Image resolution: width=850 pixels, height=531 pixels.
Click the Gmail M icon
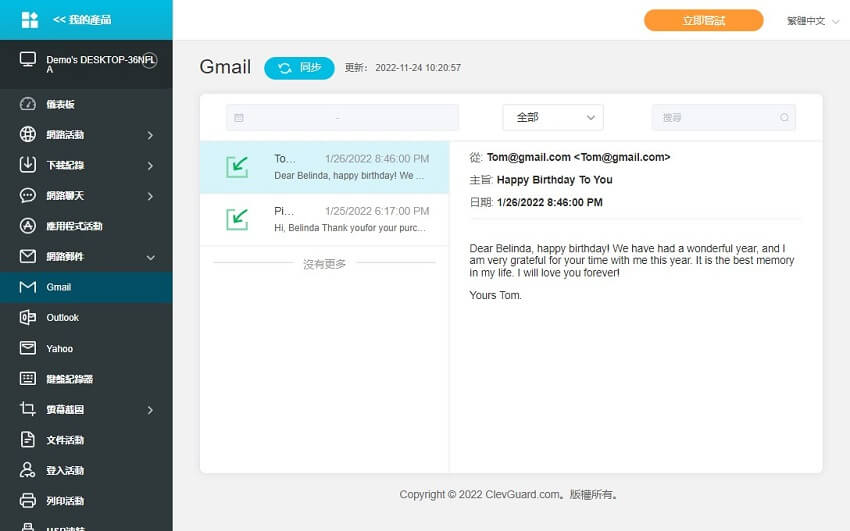pyautogui.click(x=28, y=287)
